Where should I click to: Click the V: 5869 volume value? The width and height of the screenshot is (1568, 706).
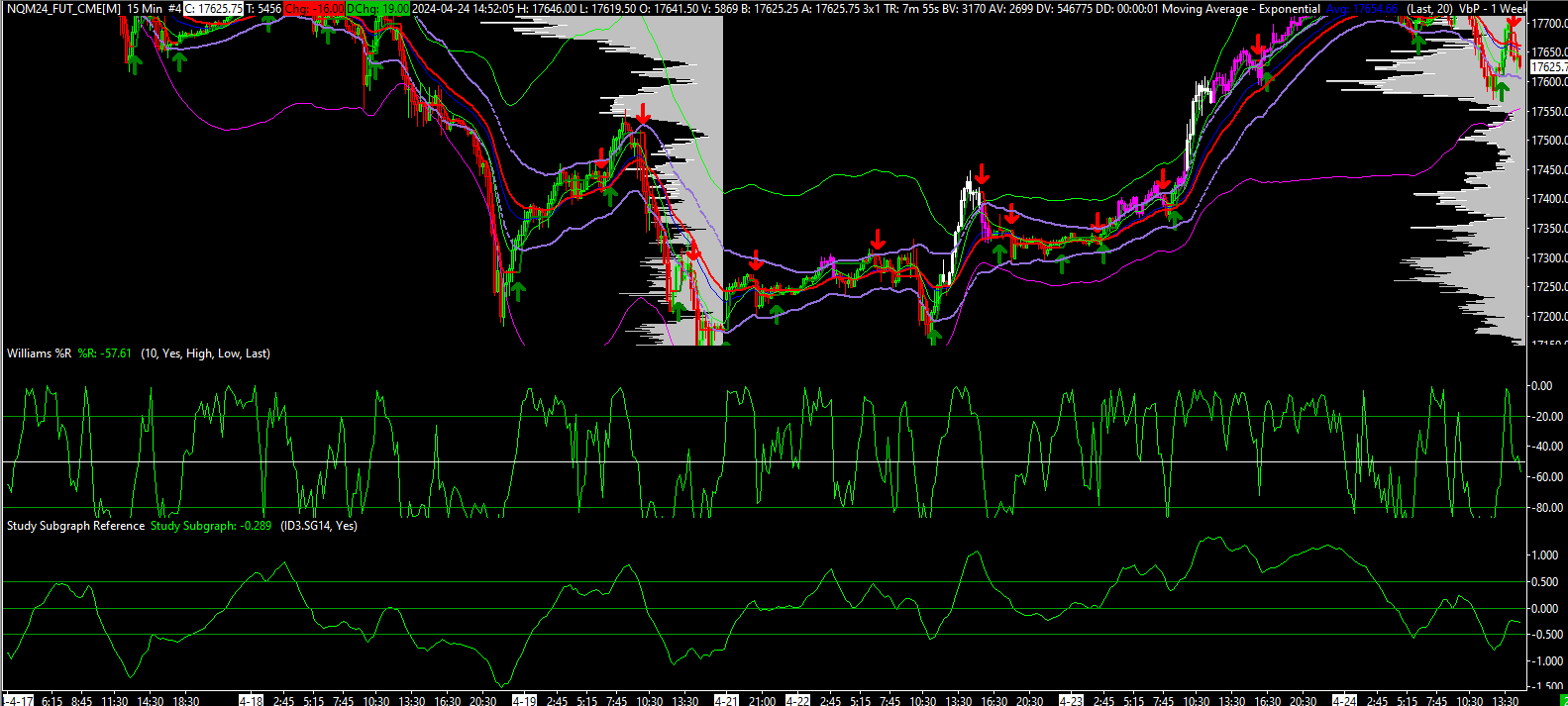[719, 8]
